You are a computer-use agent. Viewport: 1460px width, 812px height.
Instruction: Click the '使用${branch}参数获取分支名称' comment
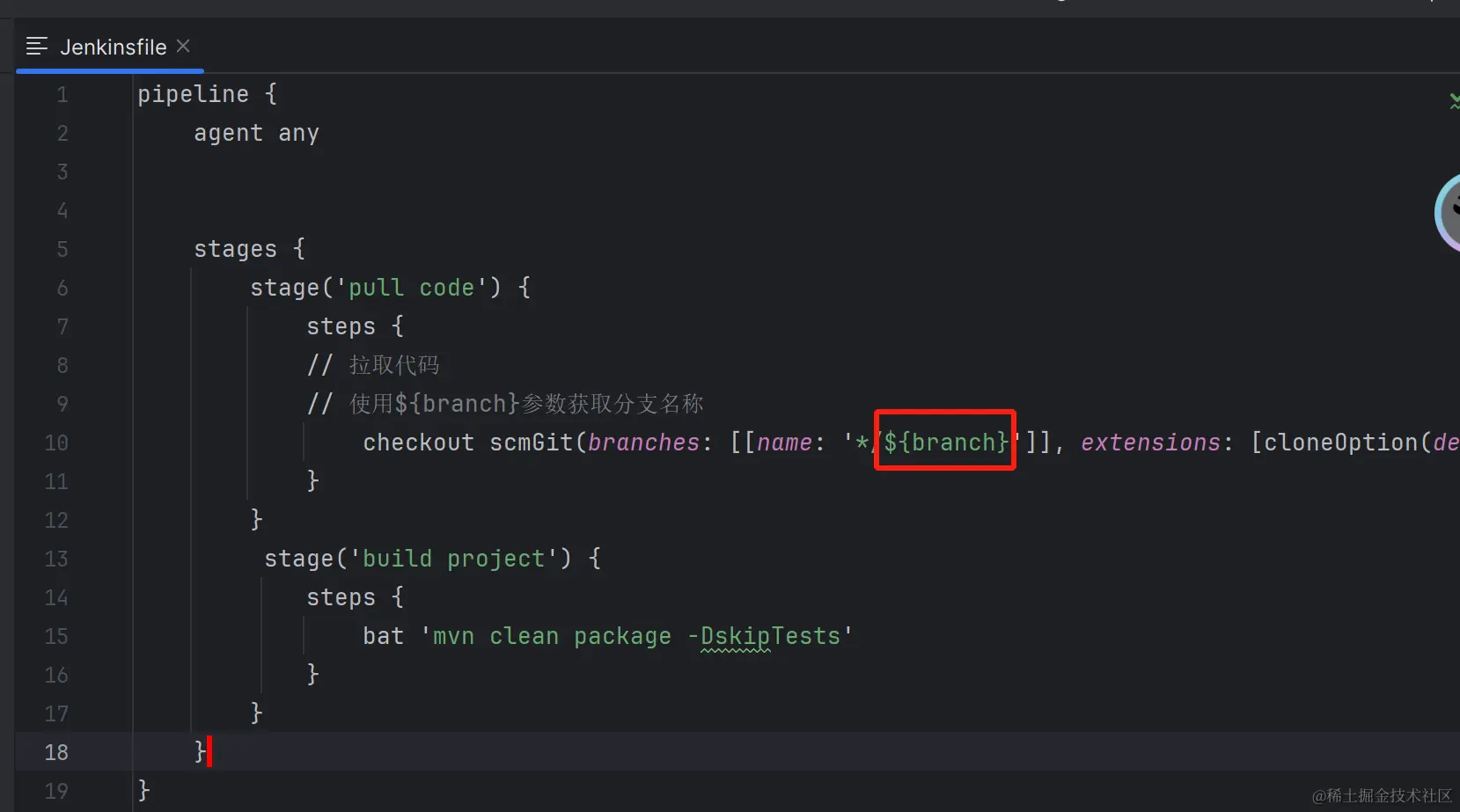click(x=526, y=404)
